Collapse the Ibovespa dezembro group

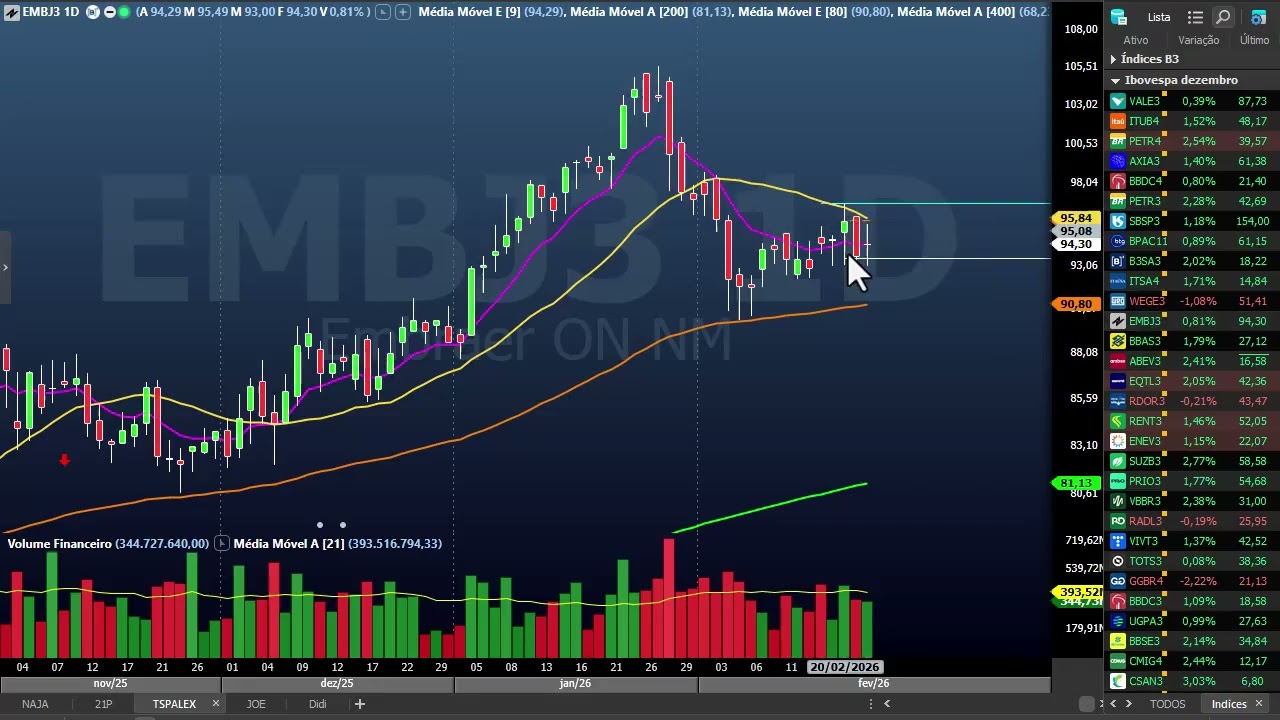(1115, 80)
